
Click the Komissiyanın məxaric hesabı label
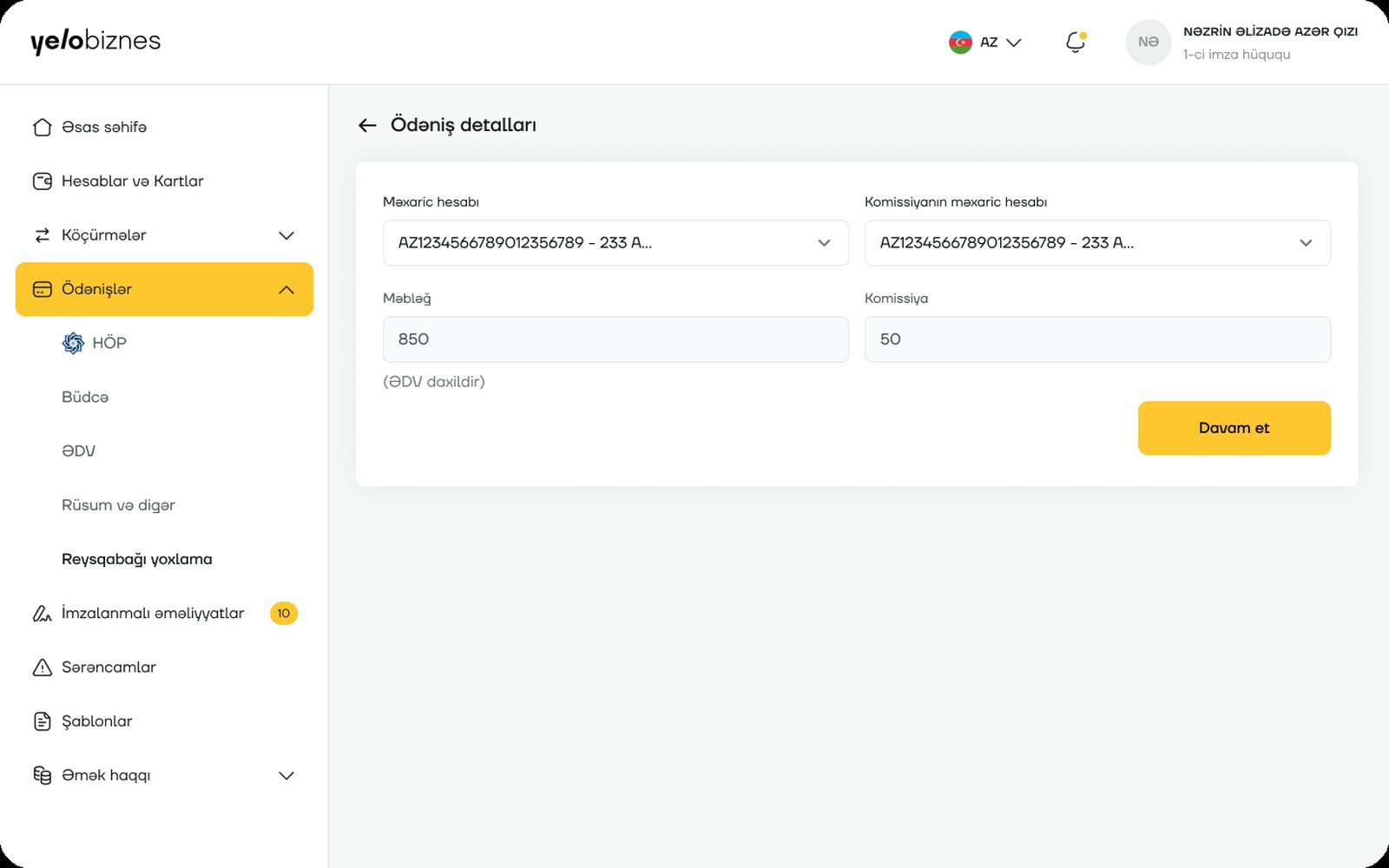pos(956,202)
